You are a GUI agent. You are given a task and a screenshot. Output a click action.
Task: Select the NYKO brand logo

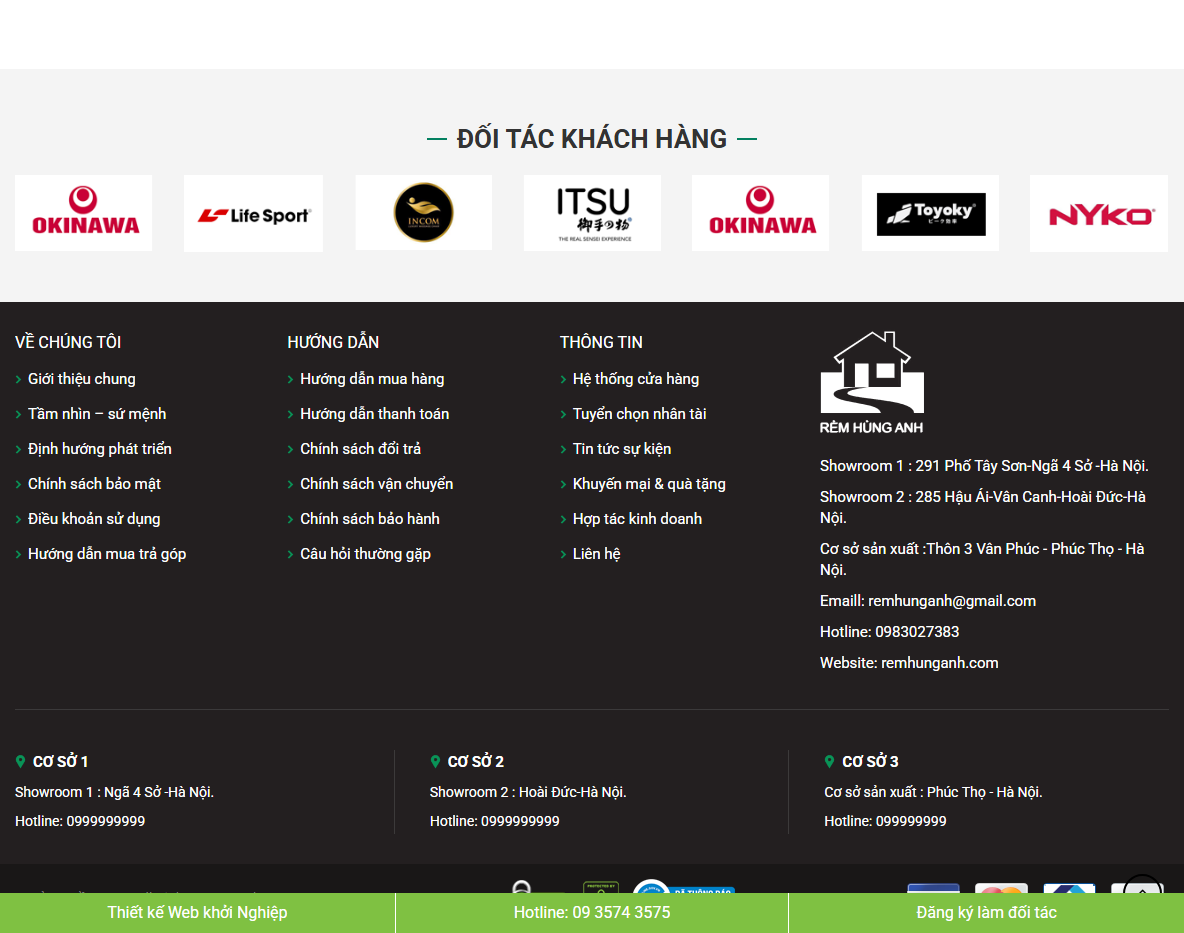pos(1098,212)
